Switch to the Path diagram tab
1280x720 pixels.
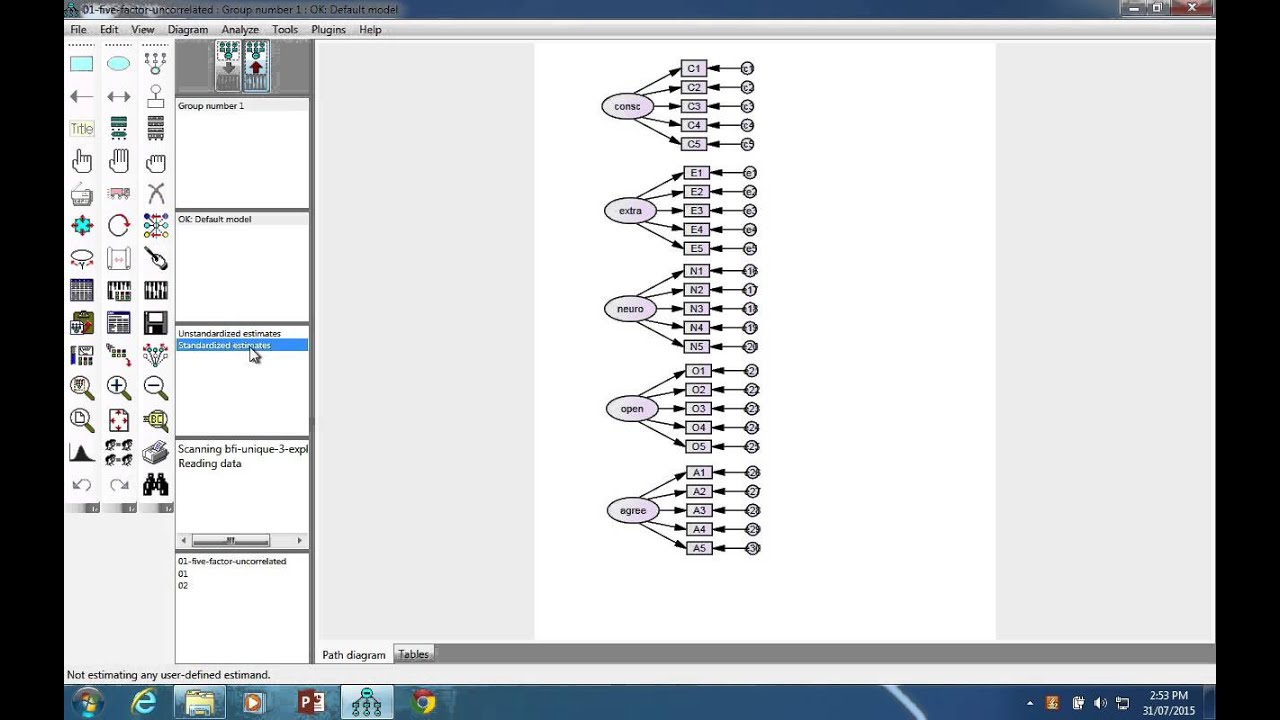pyautogui.click(x=353, y=655)
